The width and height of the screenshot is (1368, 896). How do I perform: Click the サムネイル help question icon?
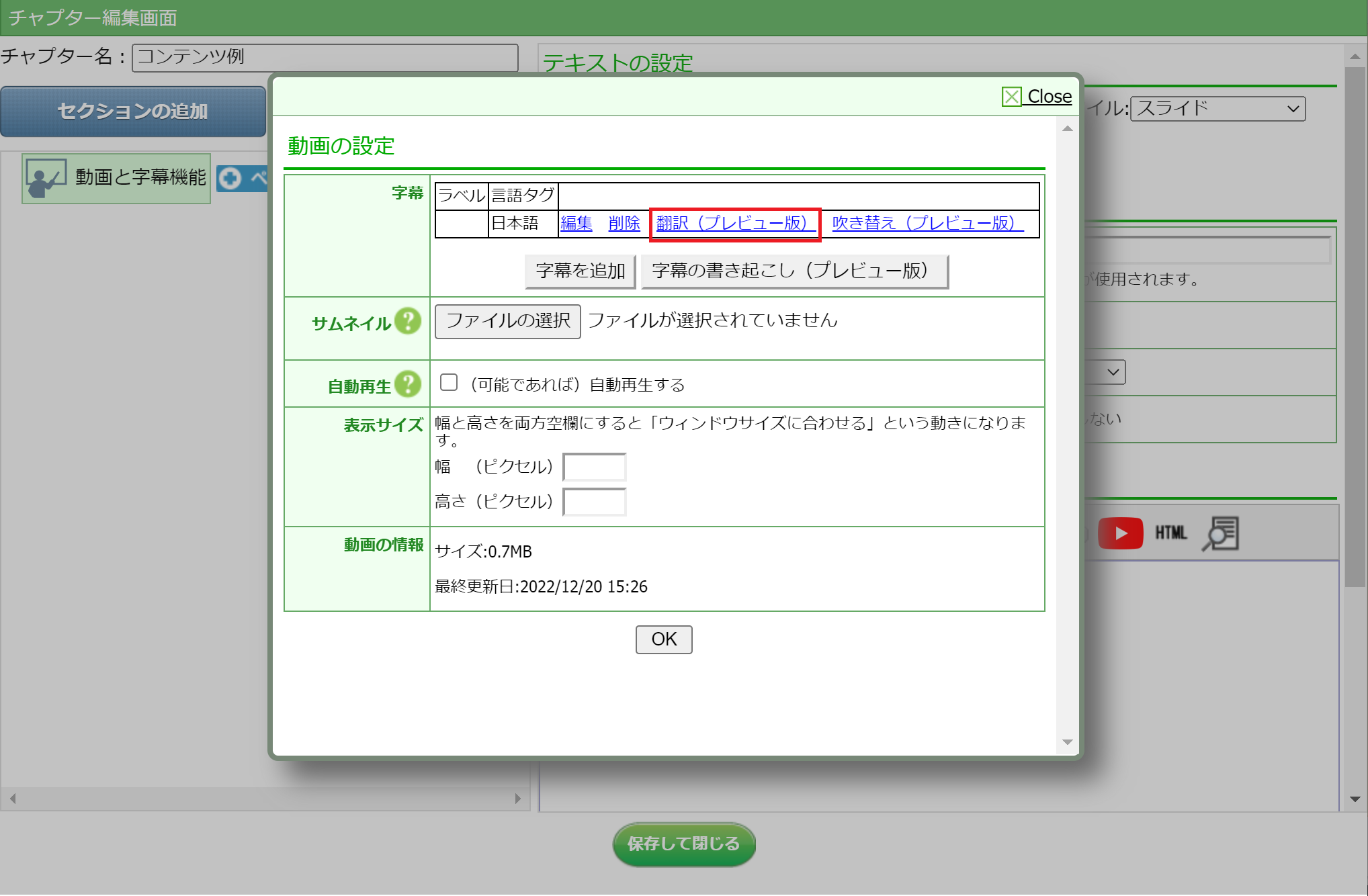(x=408, y=321)
